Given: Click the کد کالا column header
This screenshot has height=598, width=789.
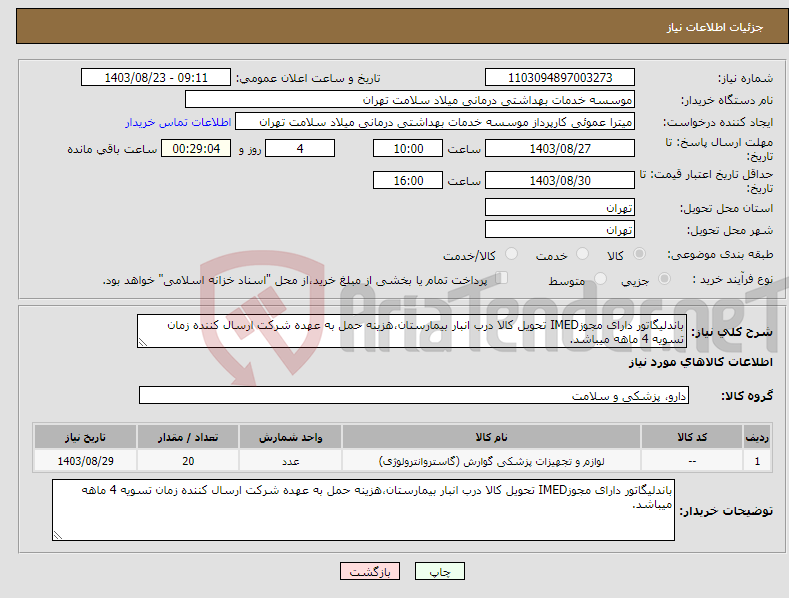Looking at the screenshot, I should coord(692,437).
